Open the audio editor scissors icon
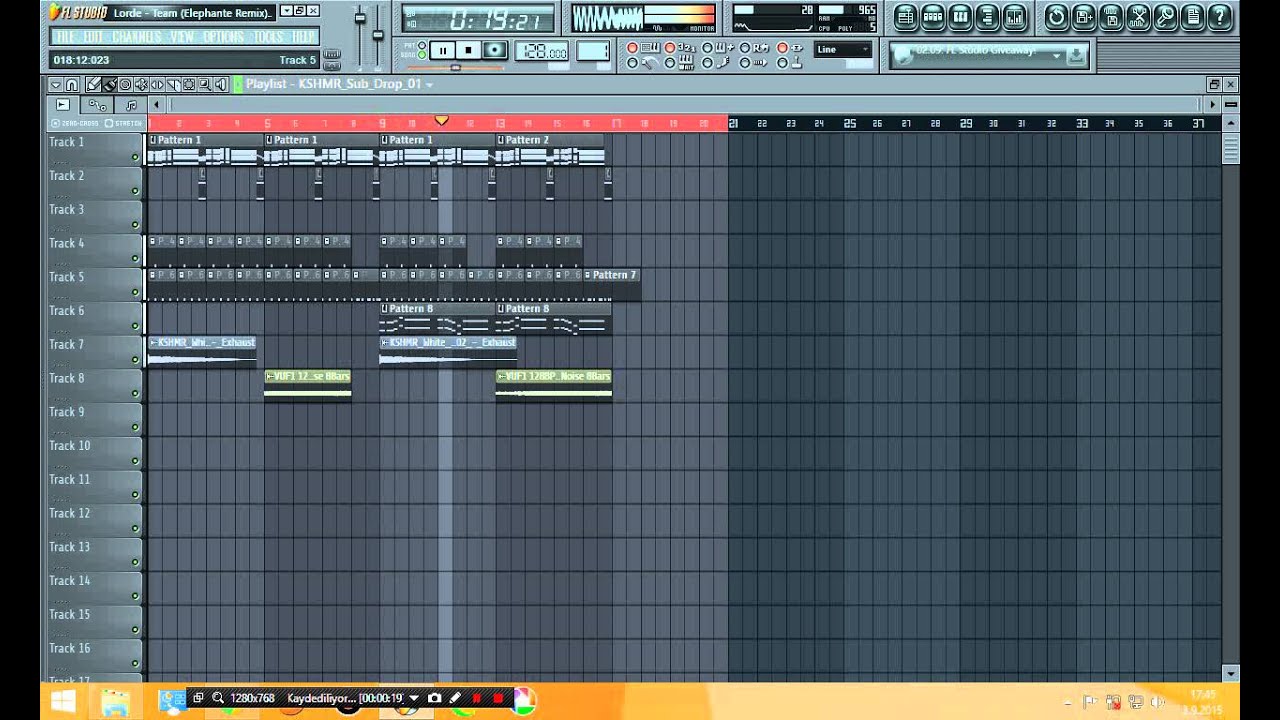1280x720 pixels. tap(1138, 17)
